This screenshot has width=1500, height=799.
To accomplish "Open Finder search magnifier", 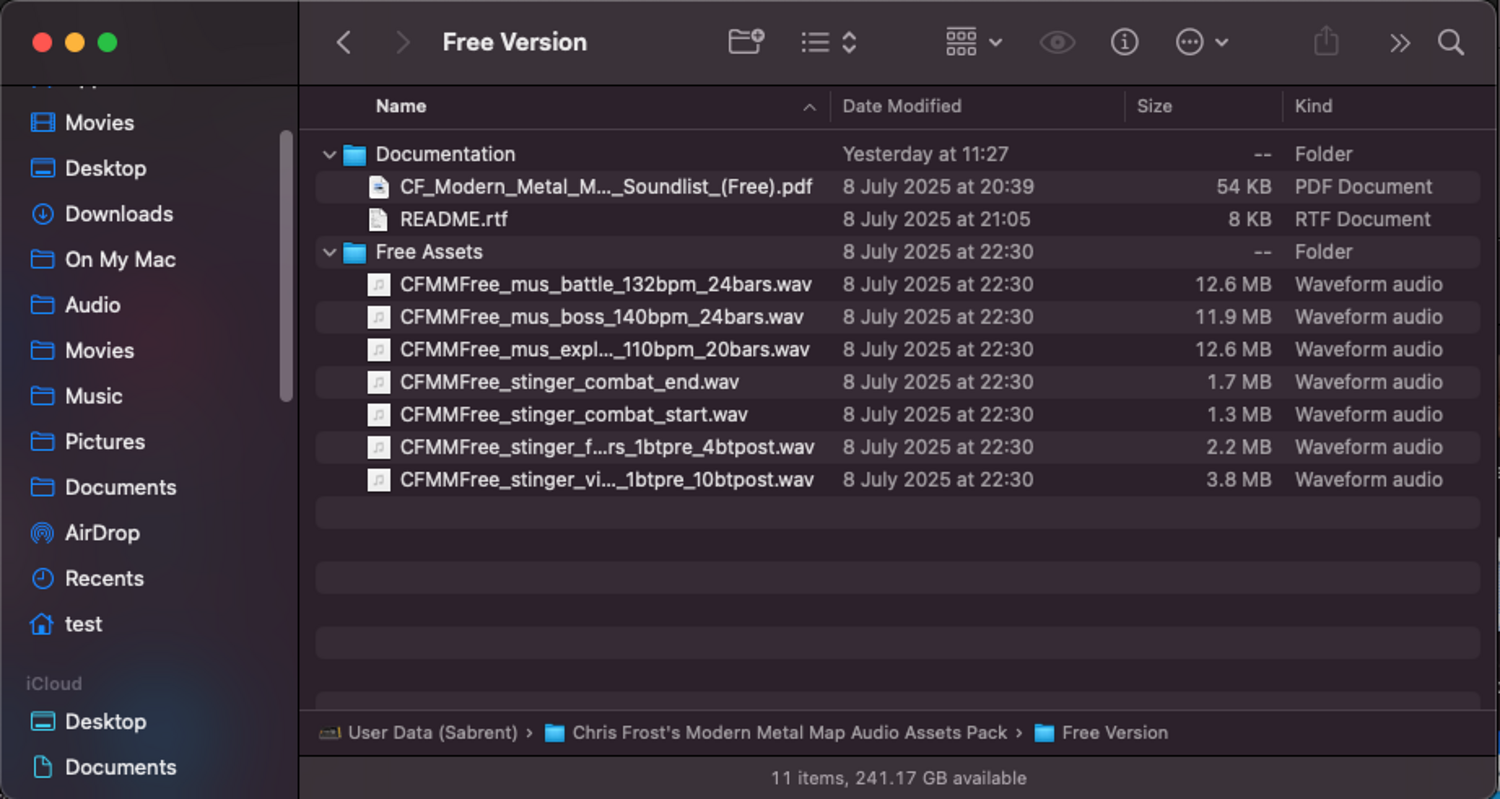I will (x=1451, y=42).
